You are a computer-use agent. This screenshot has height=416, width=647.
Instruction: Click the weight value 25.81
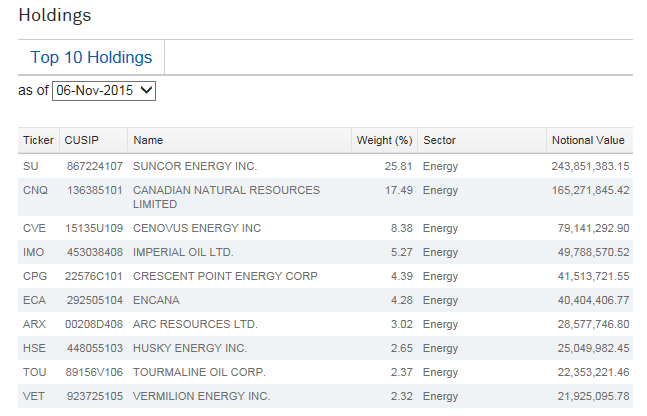point(399,166)
